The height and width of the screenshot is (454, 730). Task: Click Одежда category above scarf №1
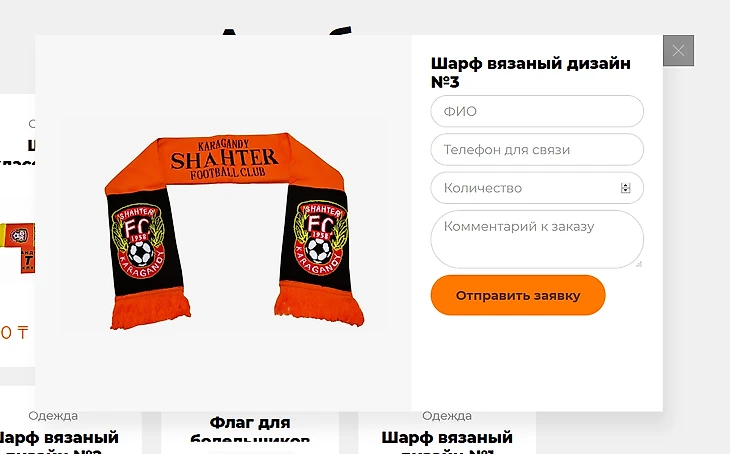pos(447,416)
